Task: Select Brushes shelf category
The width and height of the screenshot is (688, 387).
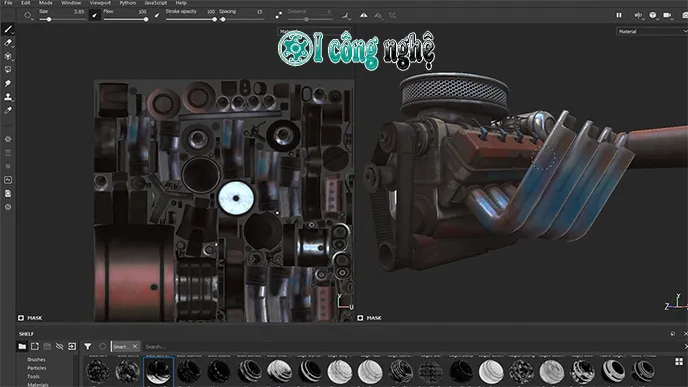Action: tap(36, 359)
